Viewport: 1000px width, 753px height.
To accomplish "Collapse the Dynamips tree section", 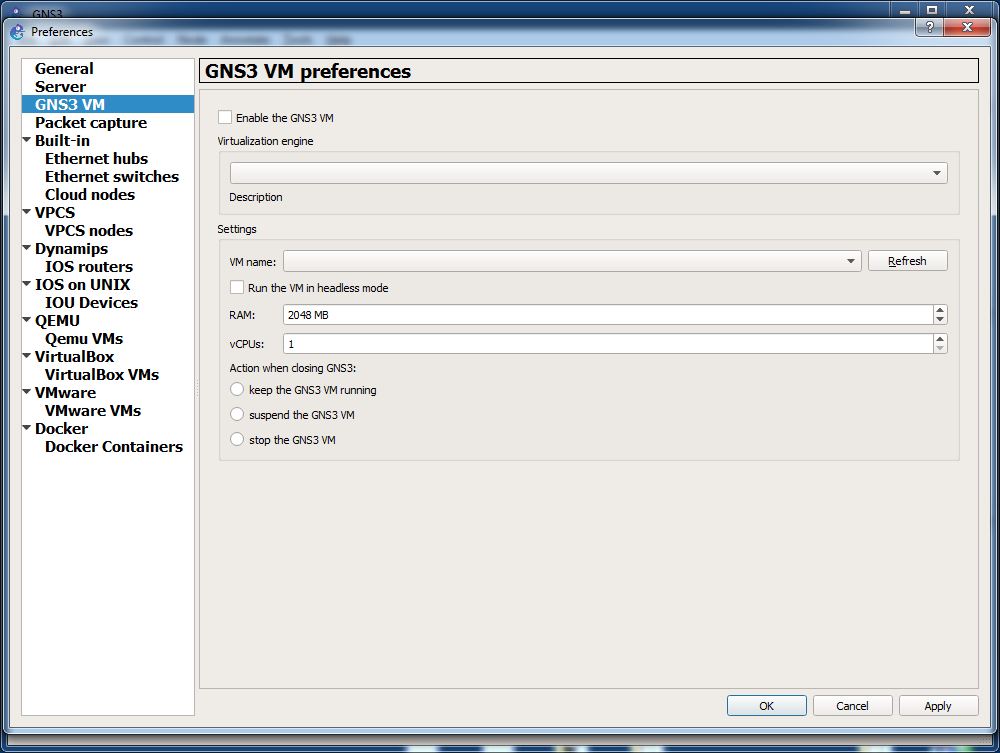I will pos(27,247).
